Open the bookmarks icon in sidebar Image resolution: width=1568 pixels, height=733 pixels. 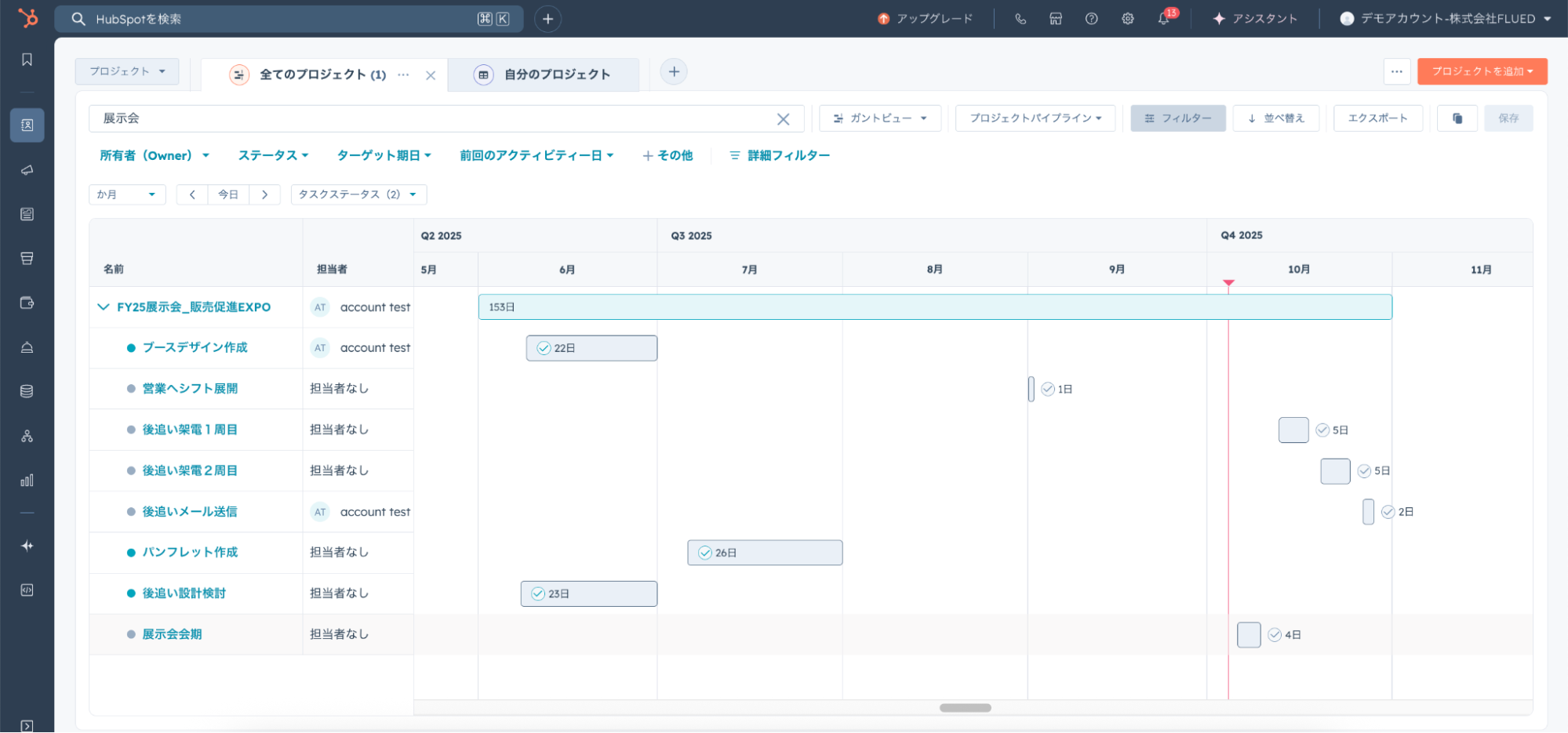coord(27,60)
